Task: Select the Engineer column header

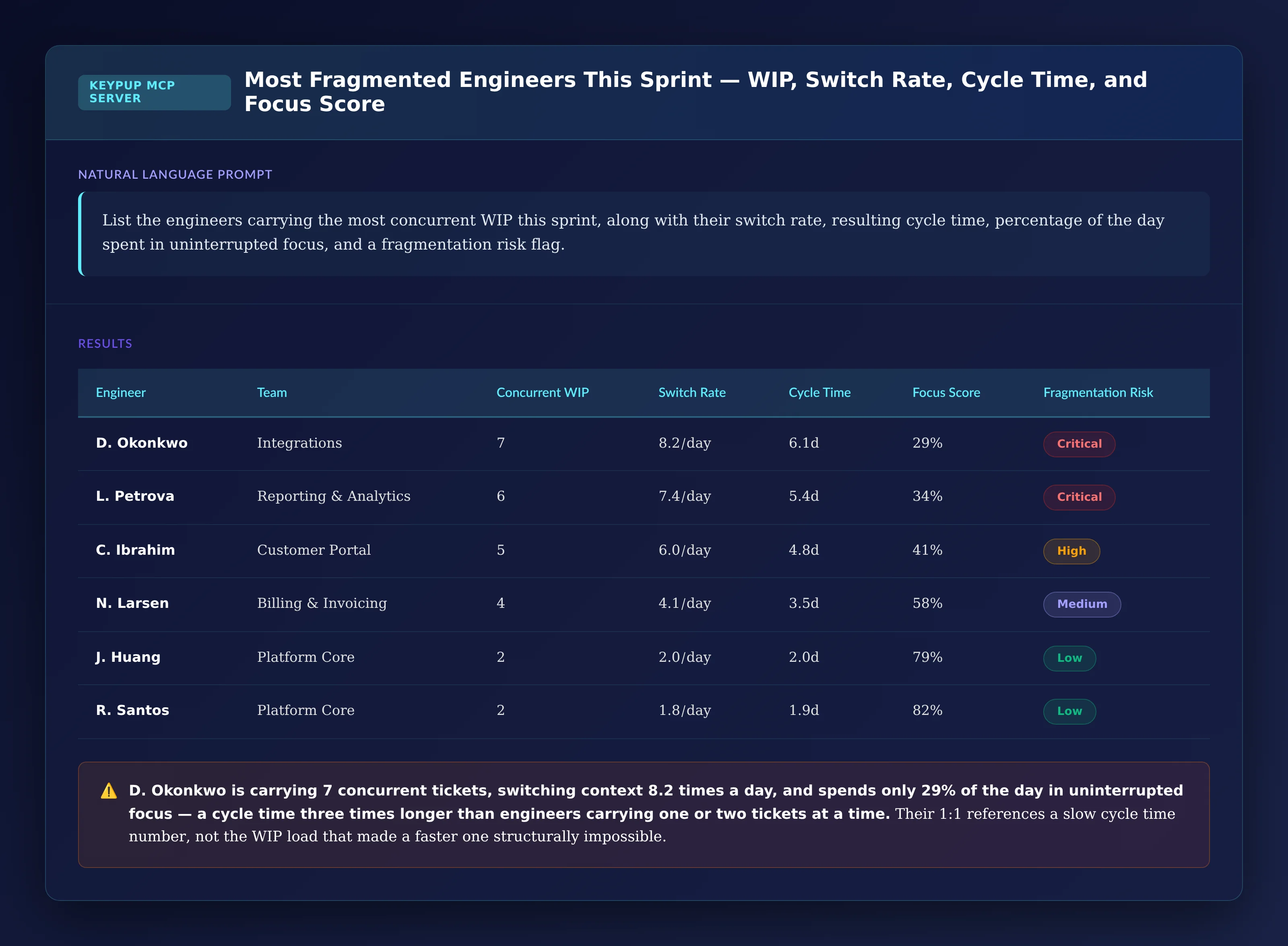Action: [x=121, y=393]
